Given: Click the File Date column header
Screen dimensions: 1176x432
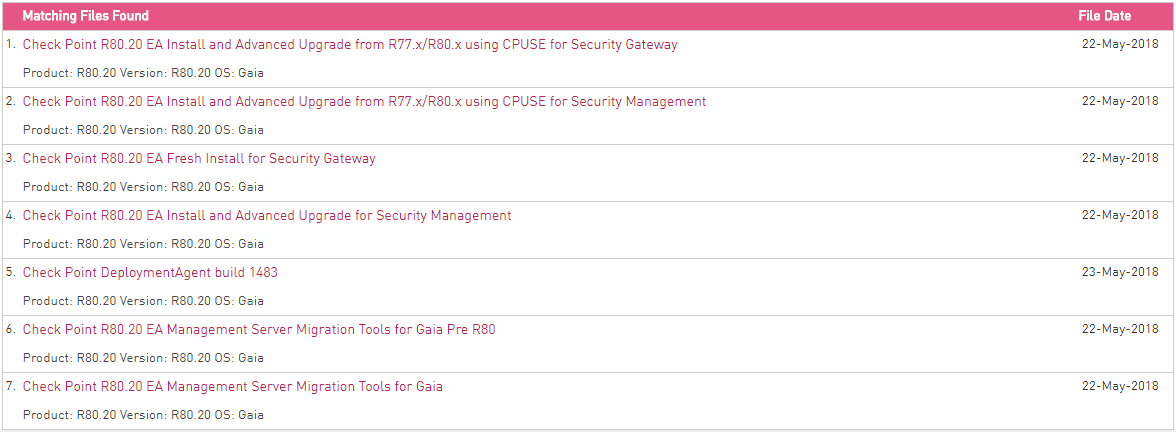Looking at the screenshot, I should [1105, 16].
